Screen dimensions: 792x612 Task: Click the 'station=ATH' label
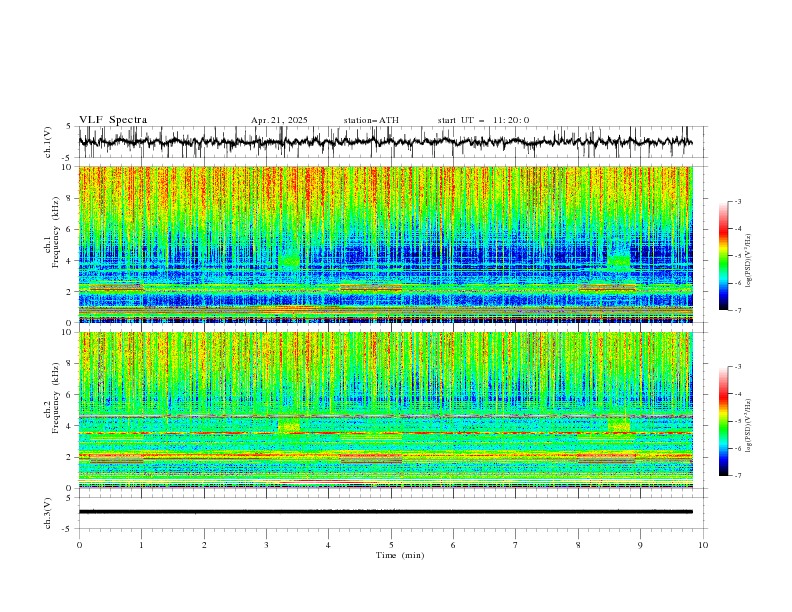click(x=371, y=120)
